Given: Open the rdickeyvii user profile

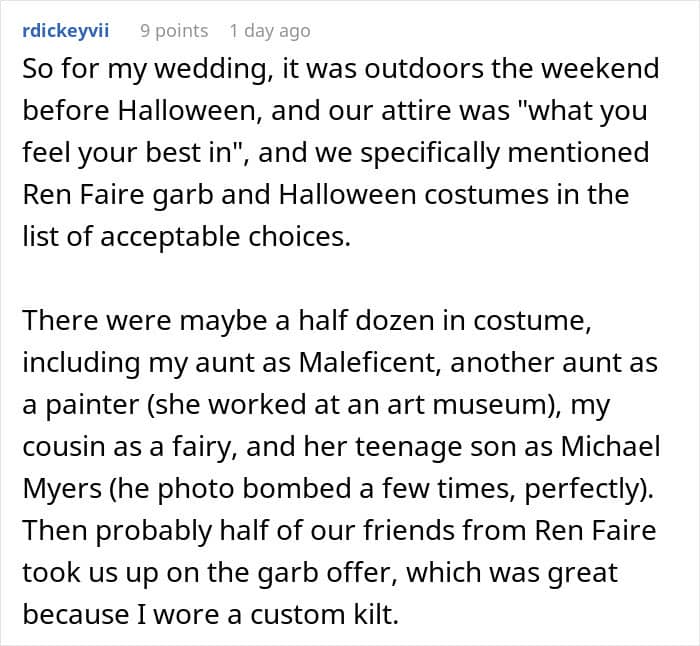Looking at the screenshot, I should (65, 31).
